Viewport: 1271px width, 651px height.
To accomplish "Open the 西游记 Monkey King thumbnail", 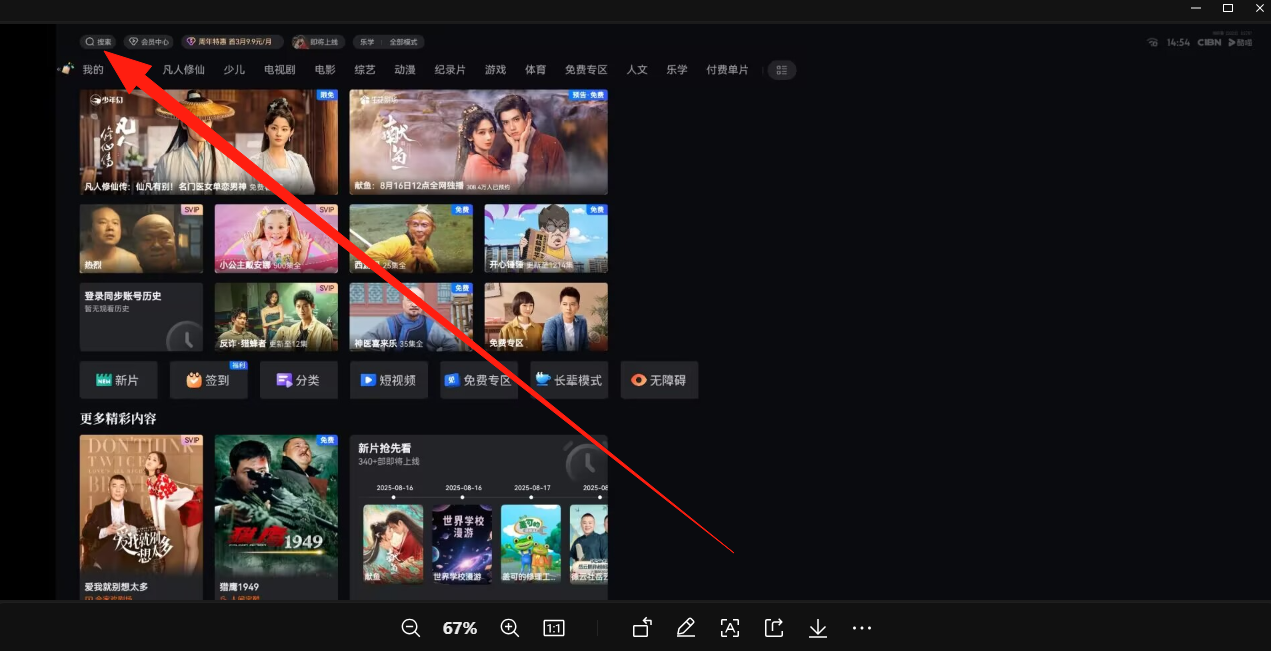I will (411, 239).
